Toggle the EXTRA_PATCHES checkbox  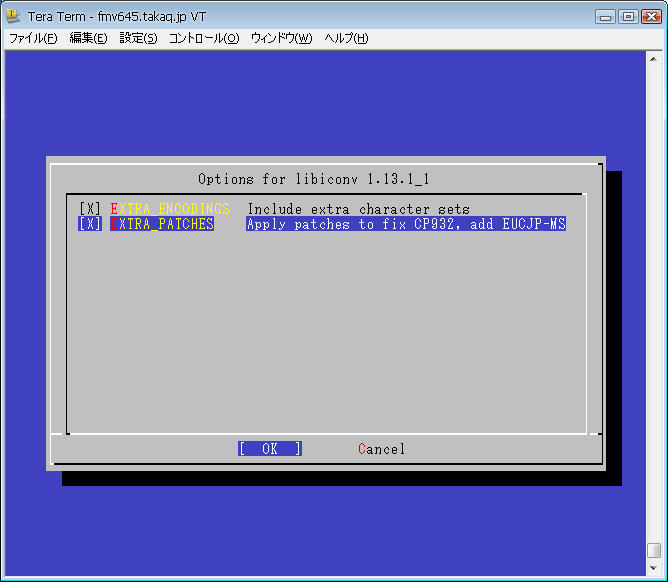[90, 224]
